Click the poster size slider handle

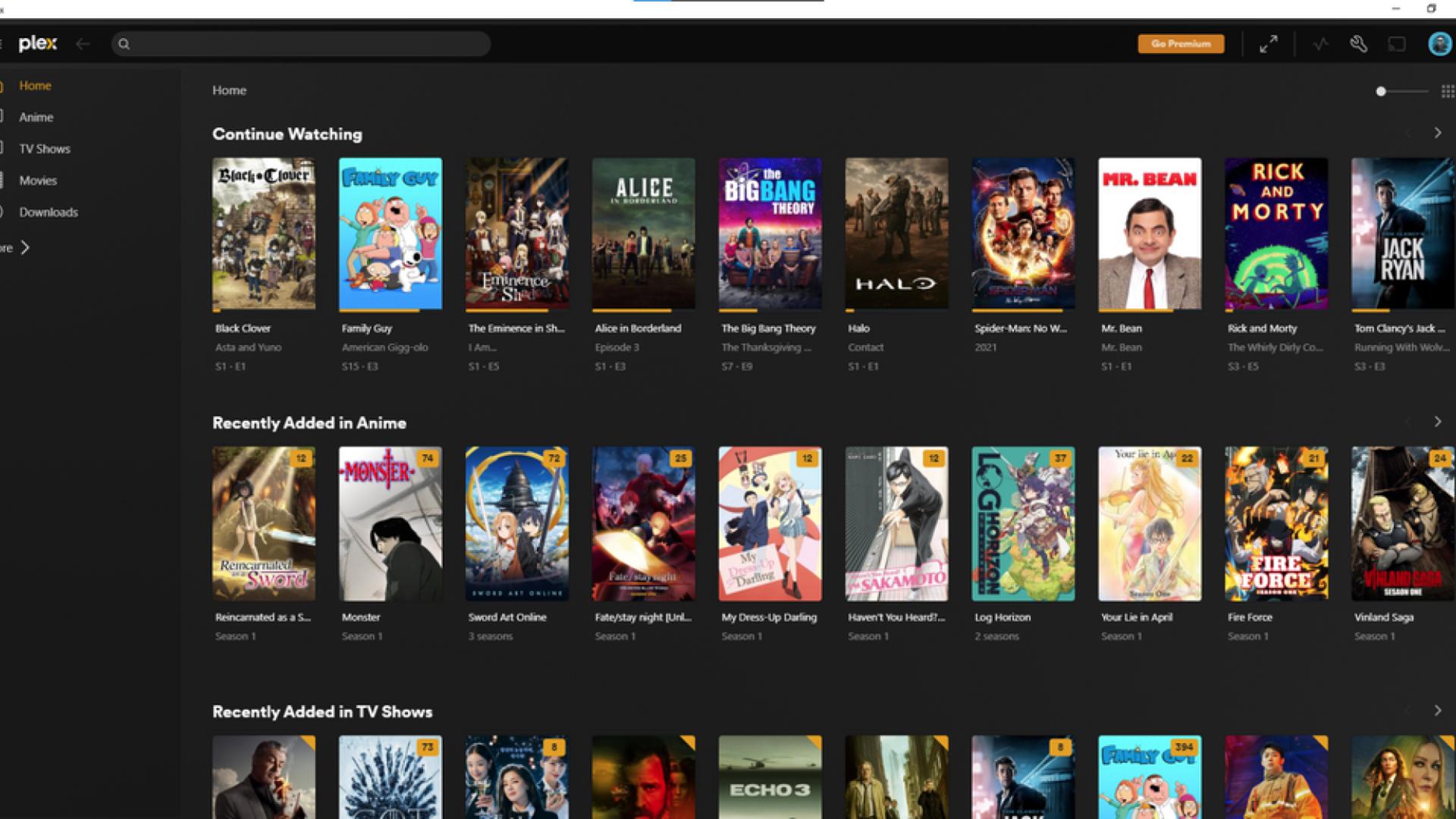1381,91
